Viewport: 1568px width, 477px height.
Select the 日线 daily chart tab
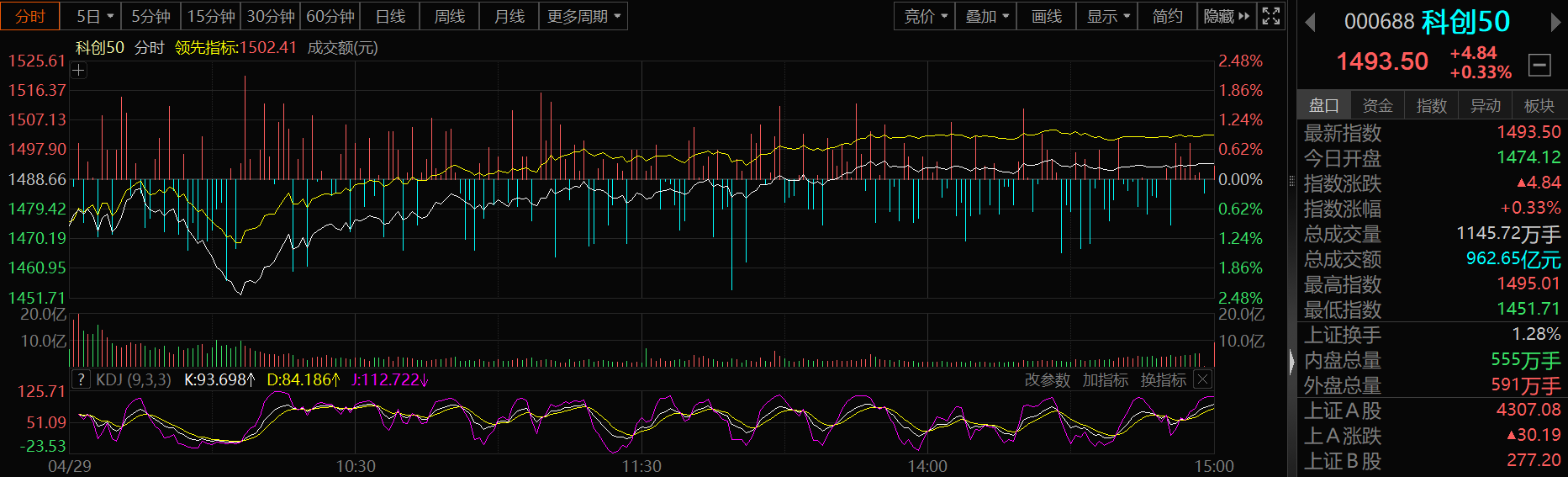390,16
